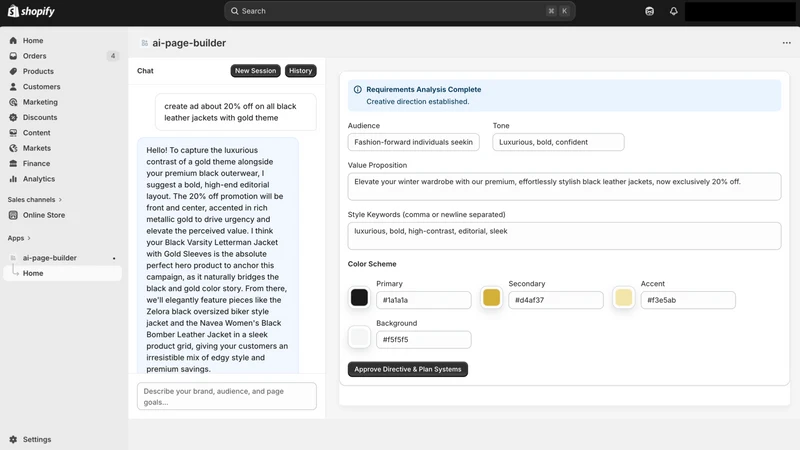The width and height of the screenshot is (800, 450).
Task: Click the gold Secondary color swatch
Action: (x=491, y=297)
